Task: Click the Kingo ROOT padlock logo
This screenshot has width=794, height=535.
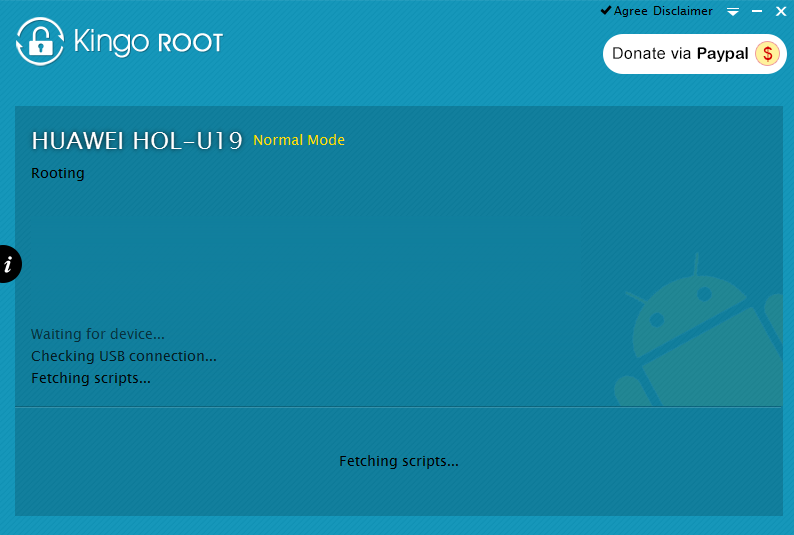Action: (40, 42)
